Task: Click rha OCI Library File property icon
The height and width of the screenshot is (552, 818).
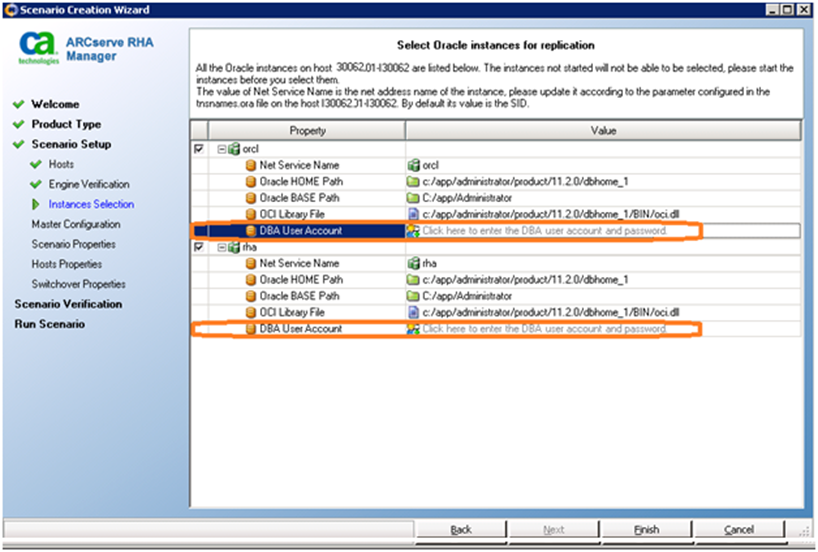Action: point(251,313)
